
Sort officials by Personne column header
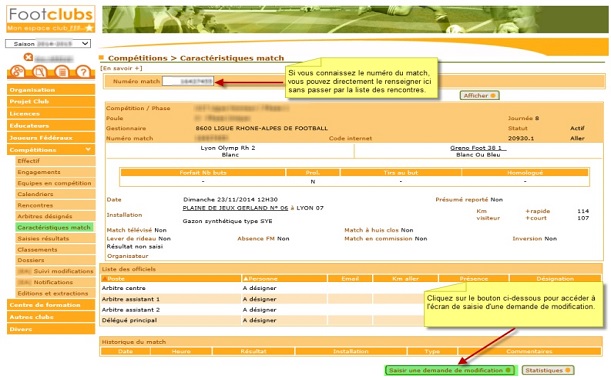click(284, 279)
